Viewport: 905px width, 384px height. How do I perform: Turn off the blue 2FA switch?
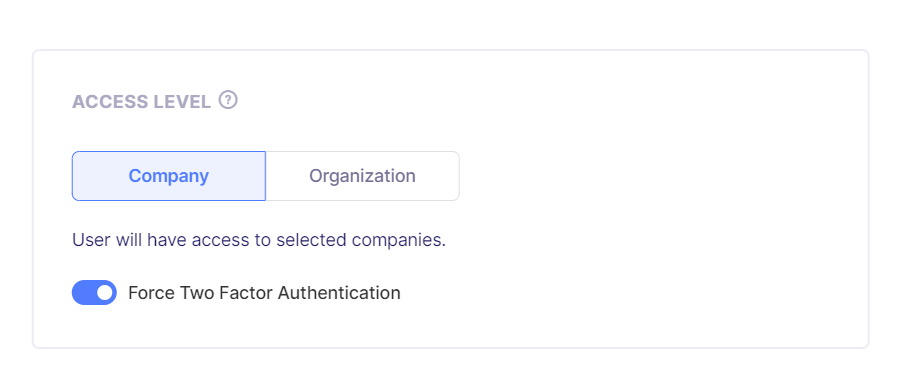coord(94,293)
